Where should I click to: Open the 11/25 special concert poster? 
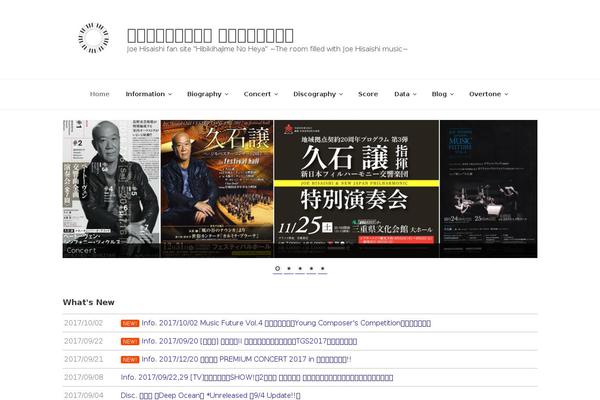point(357,189)
